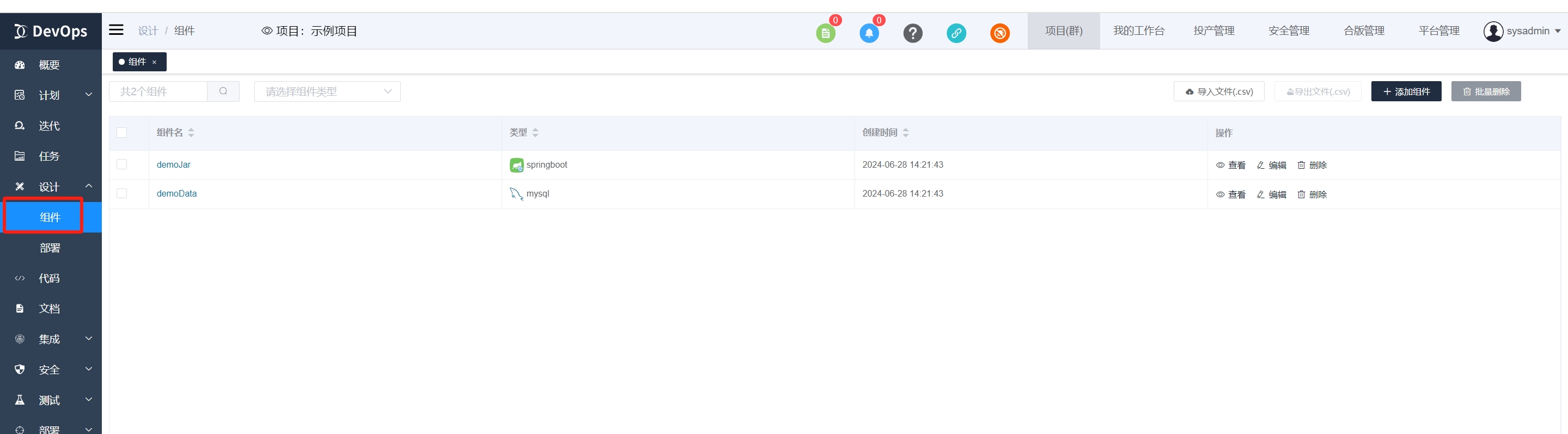This screenshot has width=1568, height=434.
Task: Click the 导出文件(.csv) button
Action: (1318, 91)
